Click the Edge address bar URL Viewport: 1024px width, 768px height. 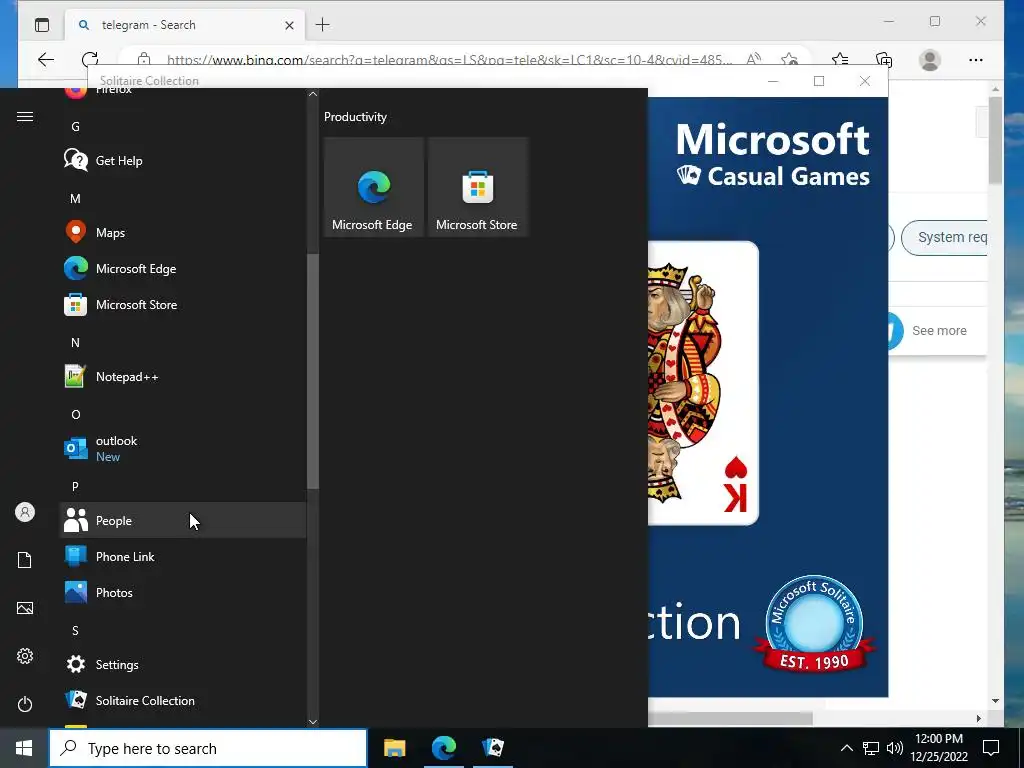click(x=449, y=60)
